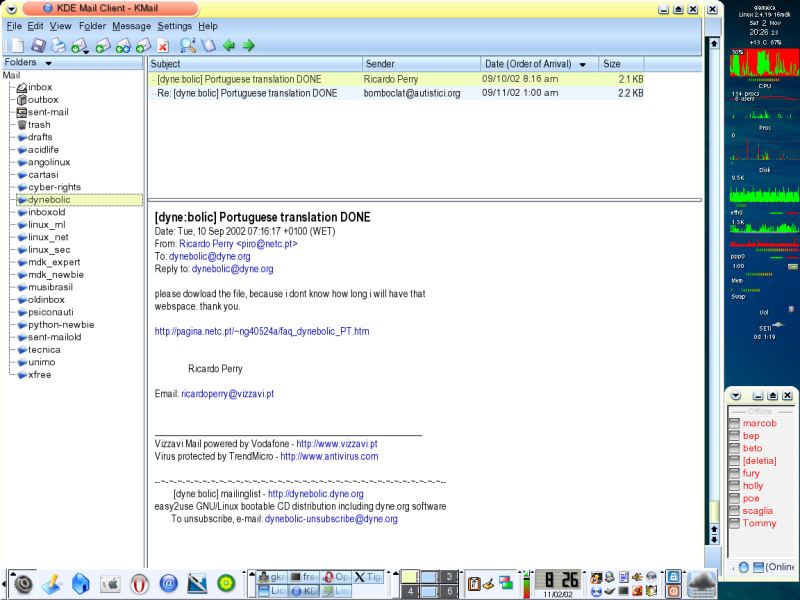Open the Settings menu
Viewport: 800px width, 600px height.
pos(174,26)
